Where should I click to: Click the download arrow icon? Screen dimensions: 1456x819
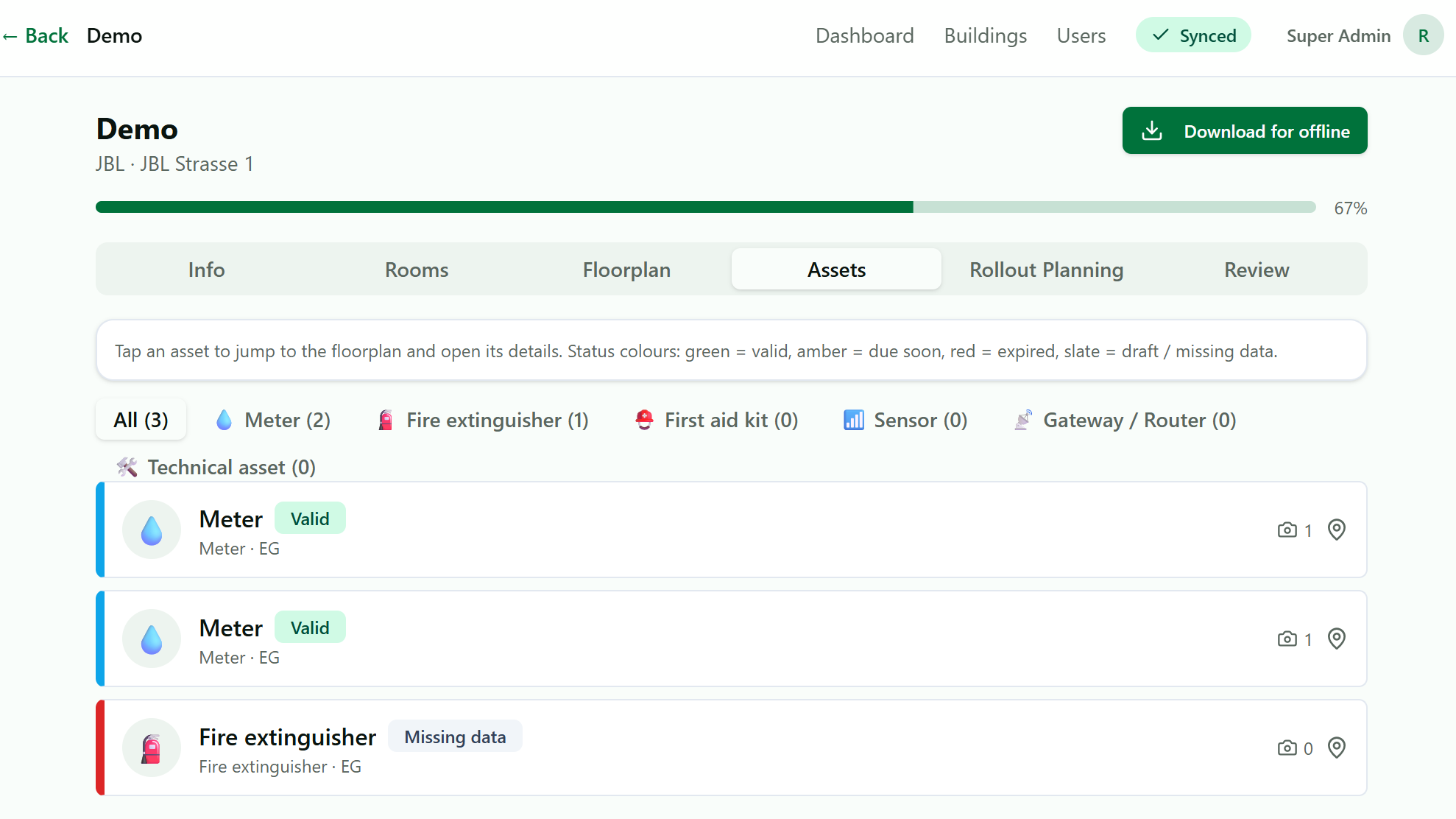[1152, 131]
